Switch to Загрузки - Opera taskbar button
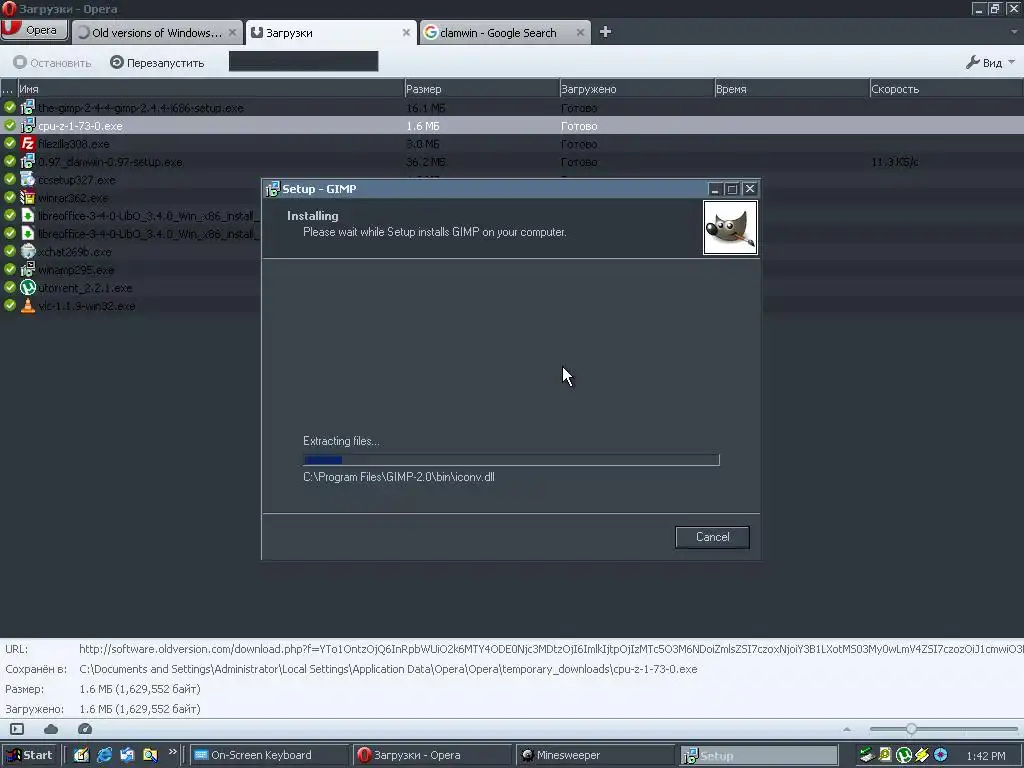 pyautogui.click(x=432, y=755)
